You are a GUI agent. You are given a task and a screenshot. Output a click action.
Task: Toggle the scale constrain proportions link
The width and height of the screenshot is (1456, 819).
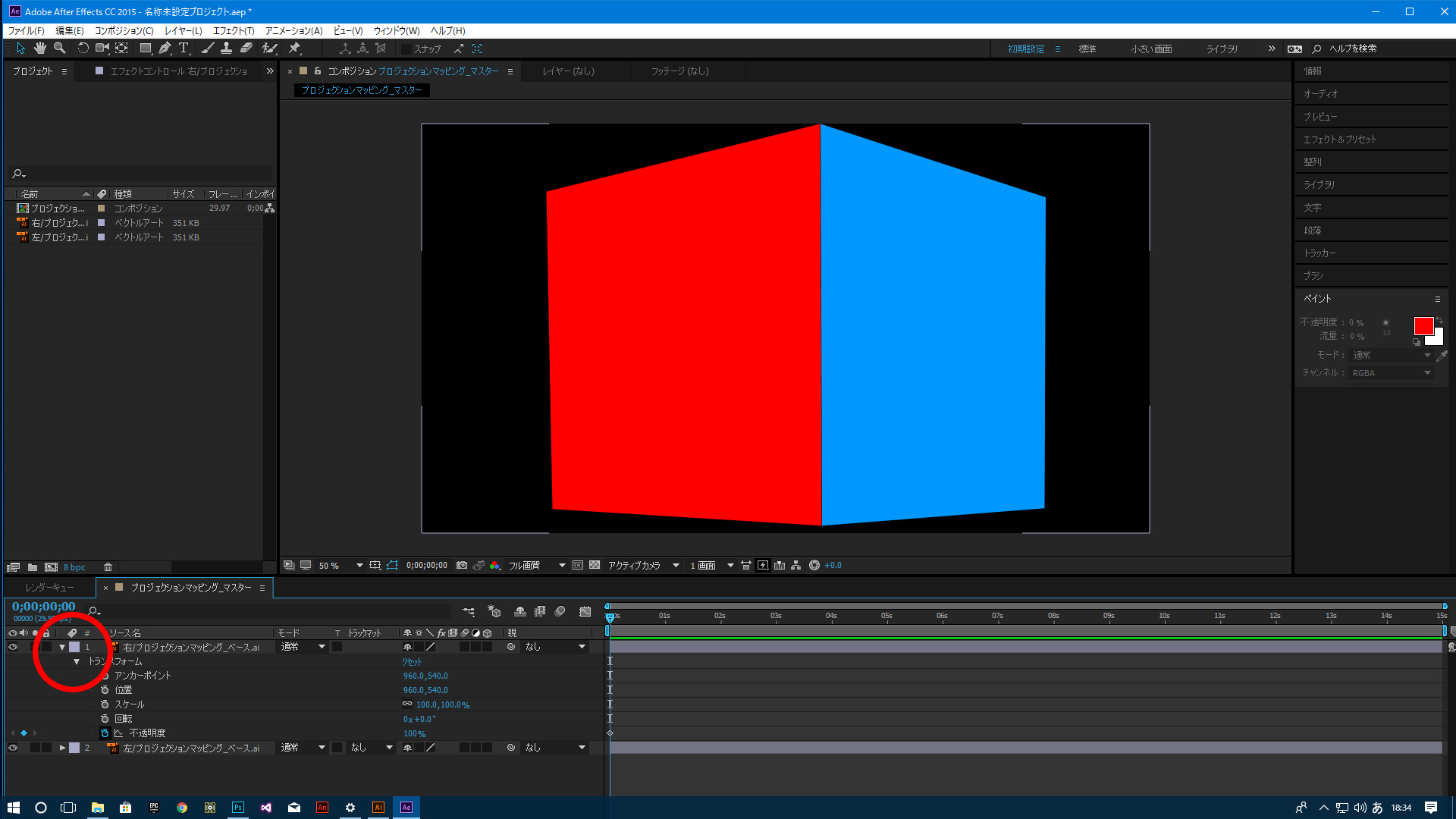click(407, 704)
